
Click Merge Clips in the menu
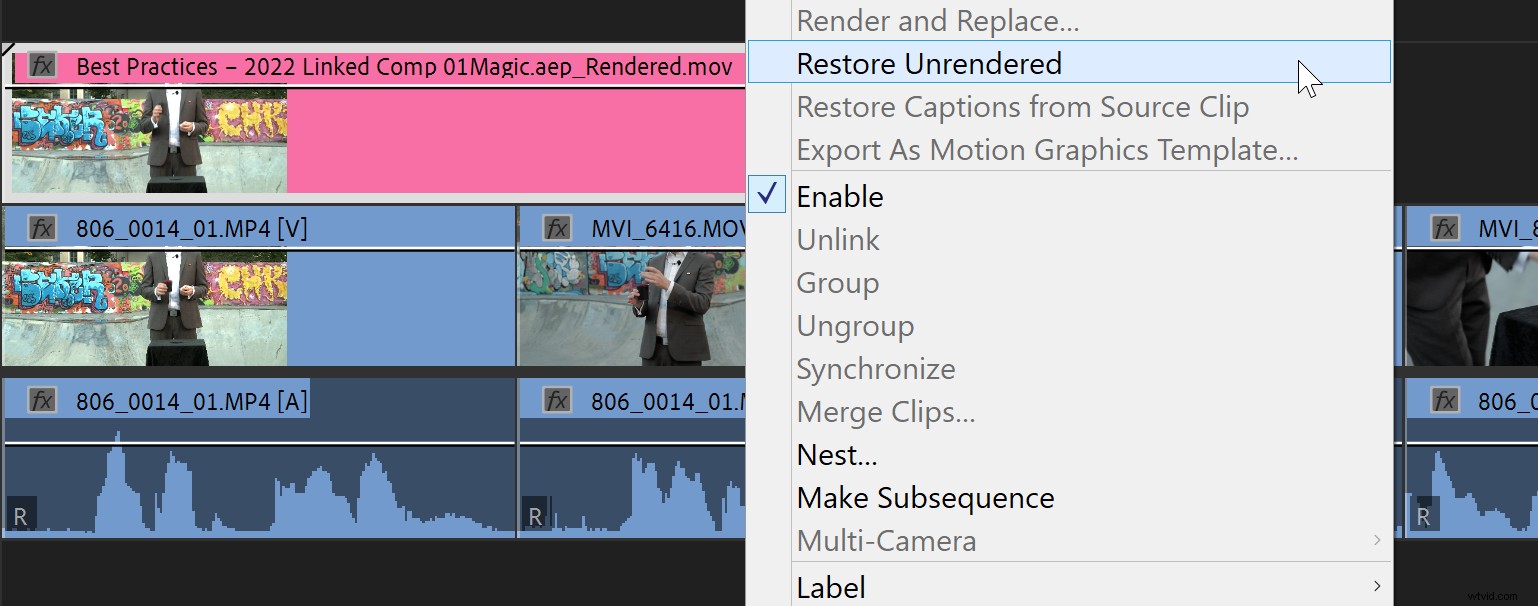click(885, 411)
